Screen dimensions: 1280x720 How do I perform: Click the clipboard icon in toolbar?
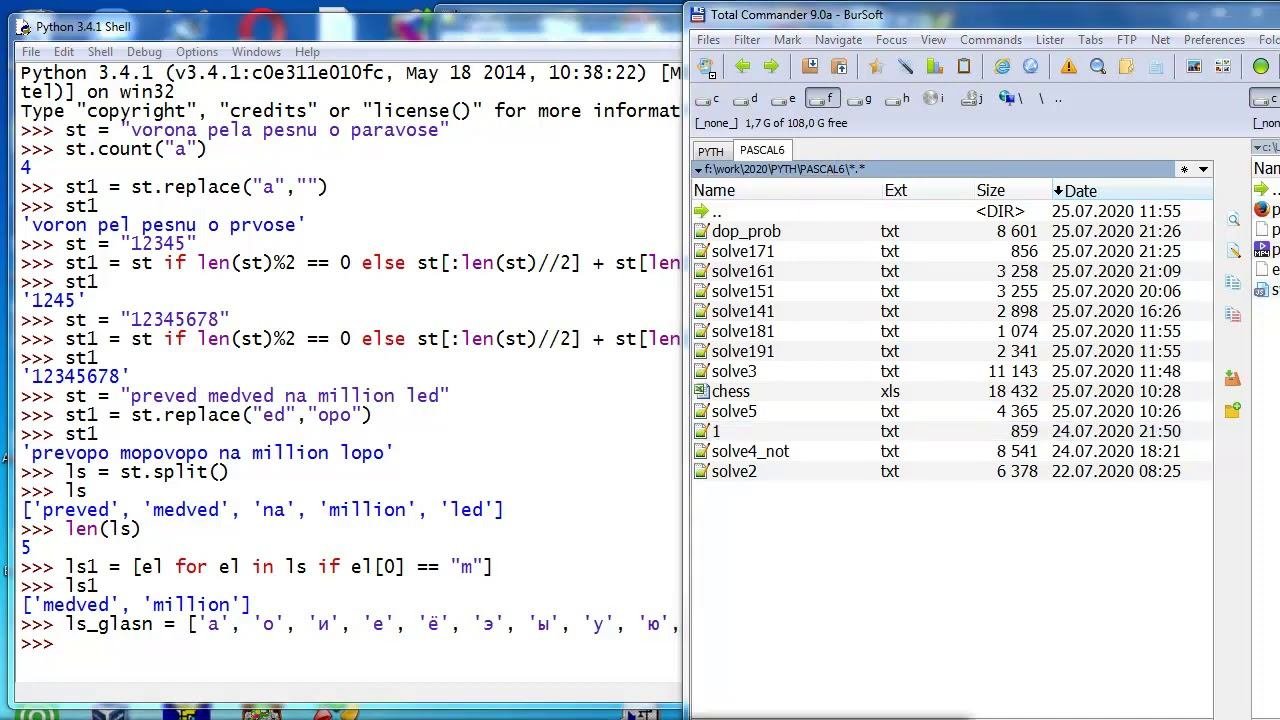pyautogui.click(x=964, y=66)
